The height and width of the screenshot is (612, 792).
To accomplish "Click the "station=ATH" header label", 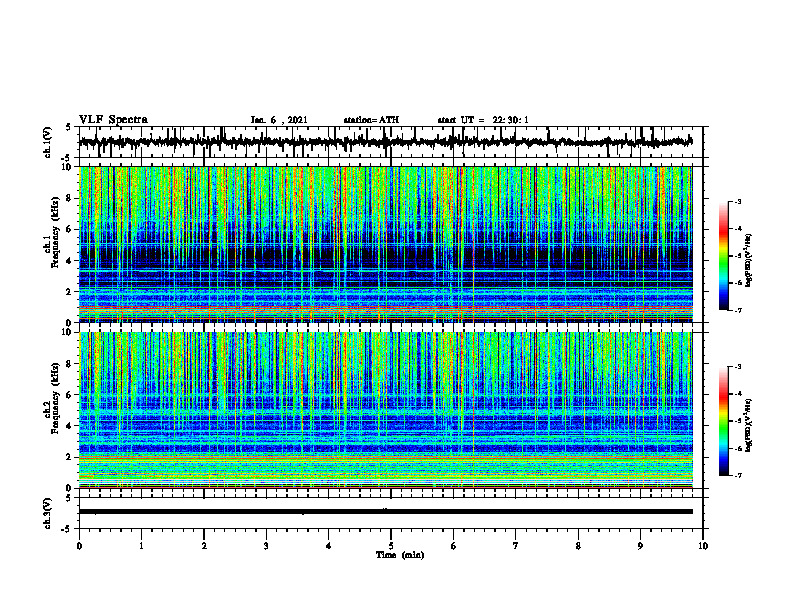I will coord(371,120).
